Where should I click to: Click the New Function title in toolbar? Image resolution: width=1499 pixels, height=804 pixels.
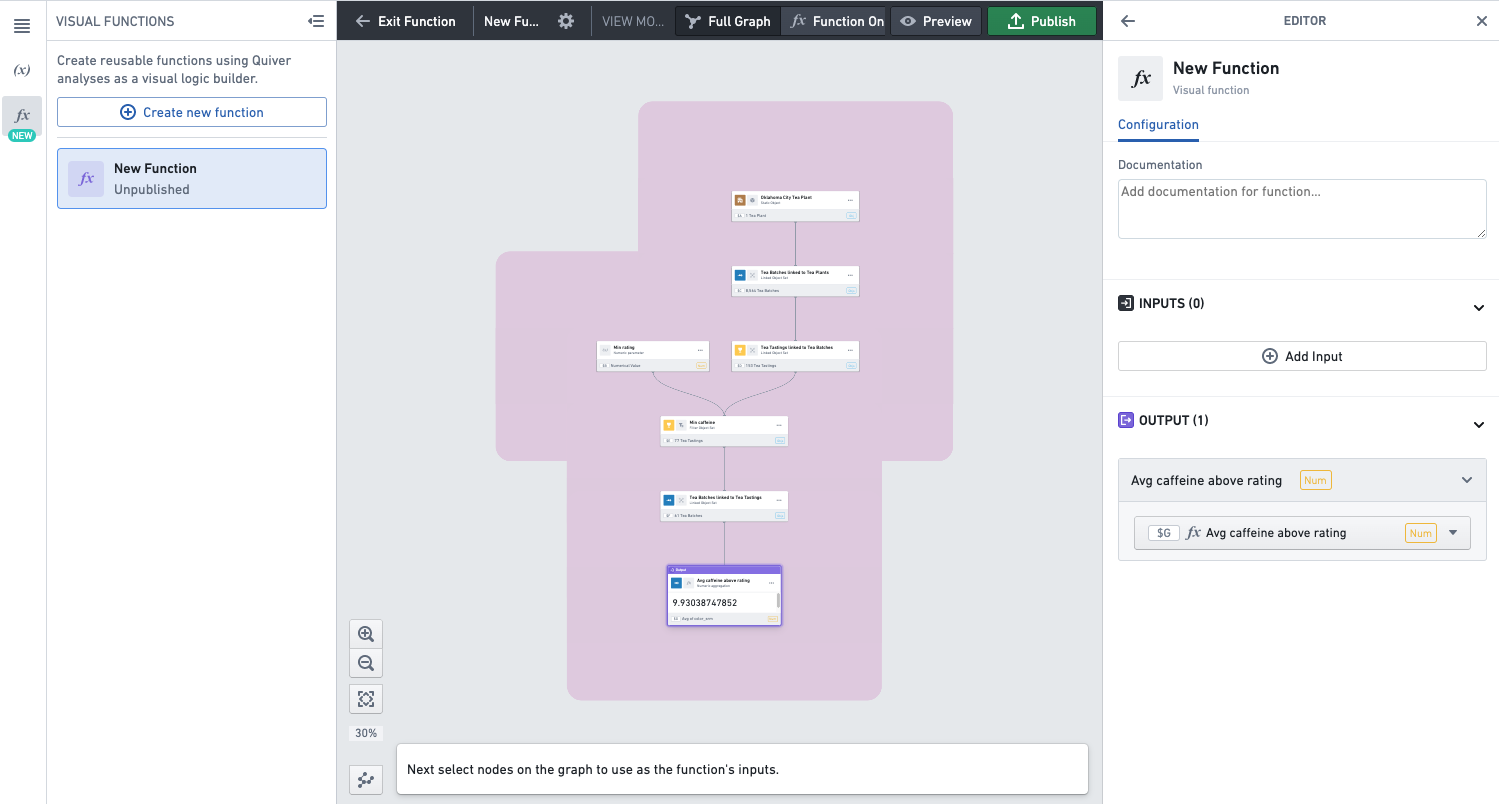tap(511, 21)
